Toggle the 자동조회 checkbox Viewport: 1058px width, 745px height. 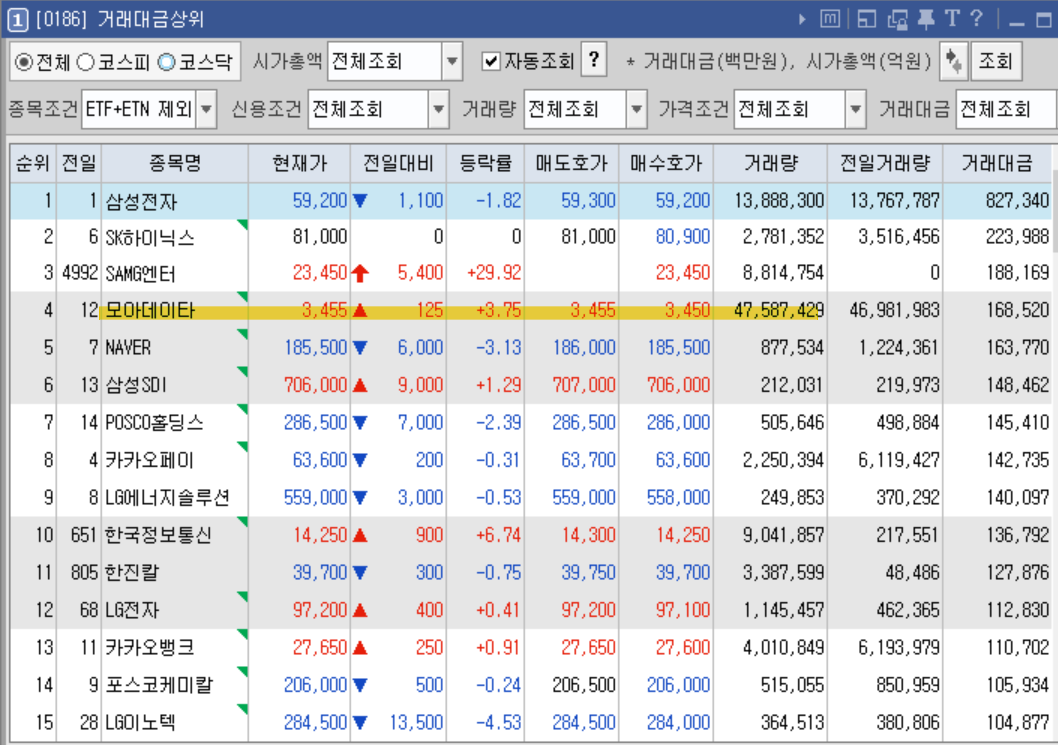491,62
